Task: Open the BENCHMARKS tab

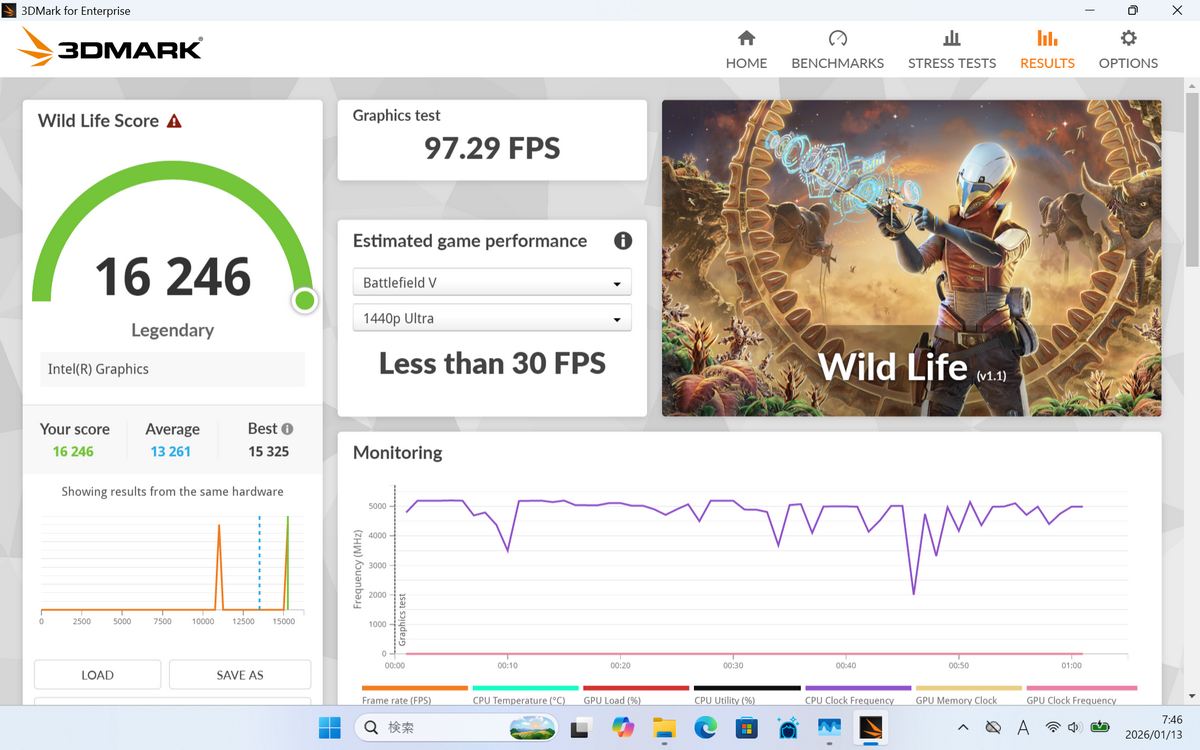Action: click(837, 50)
